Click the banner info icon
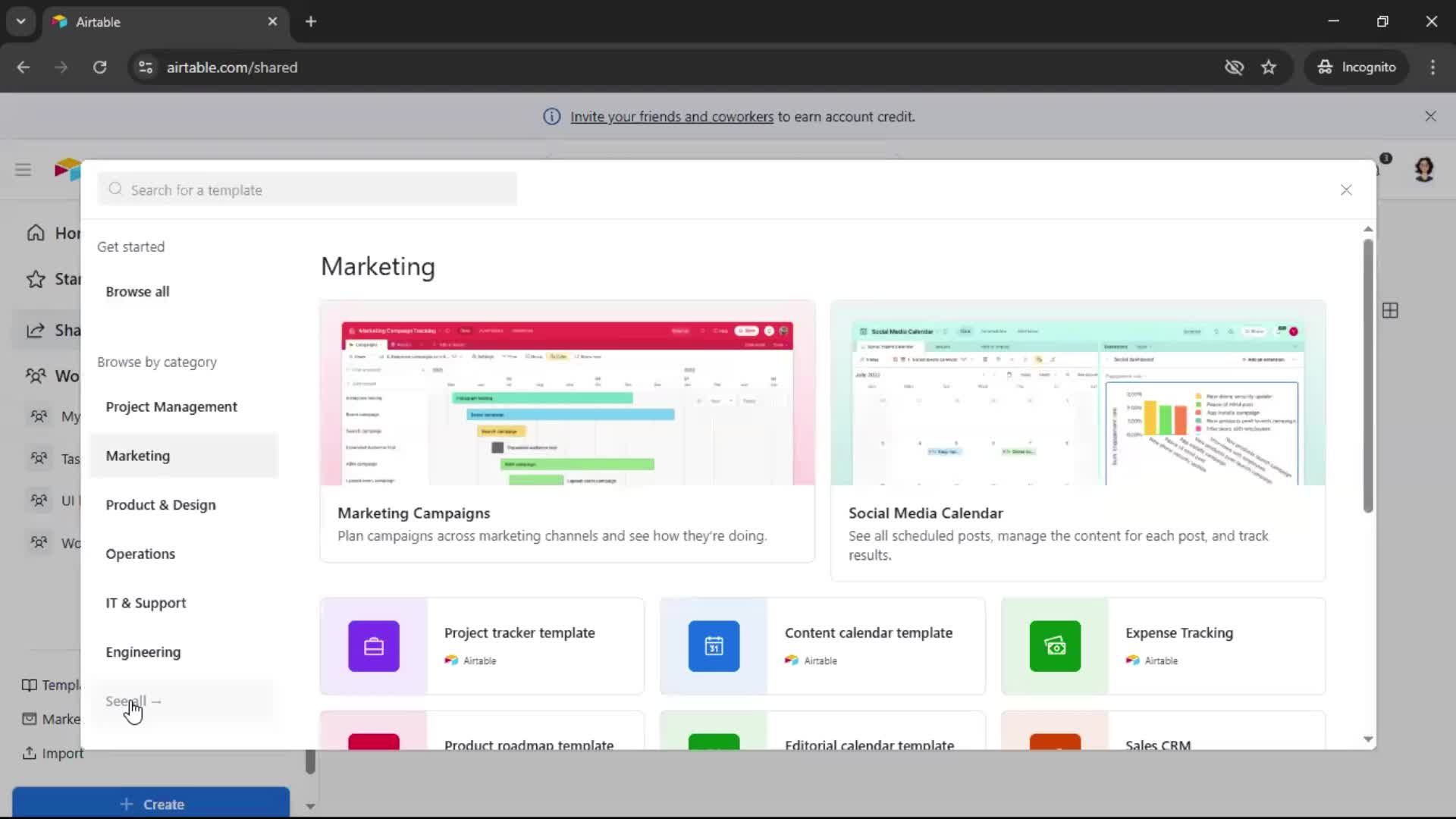Screen dimensions: 1456x819 pos(552,117)
